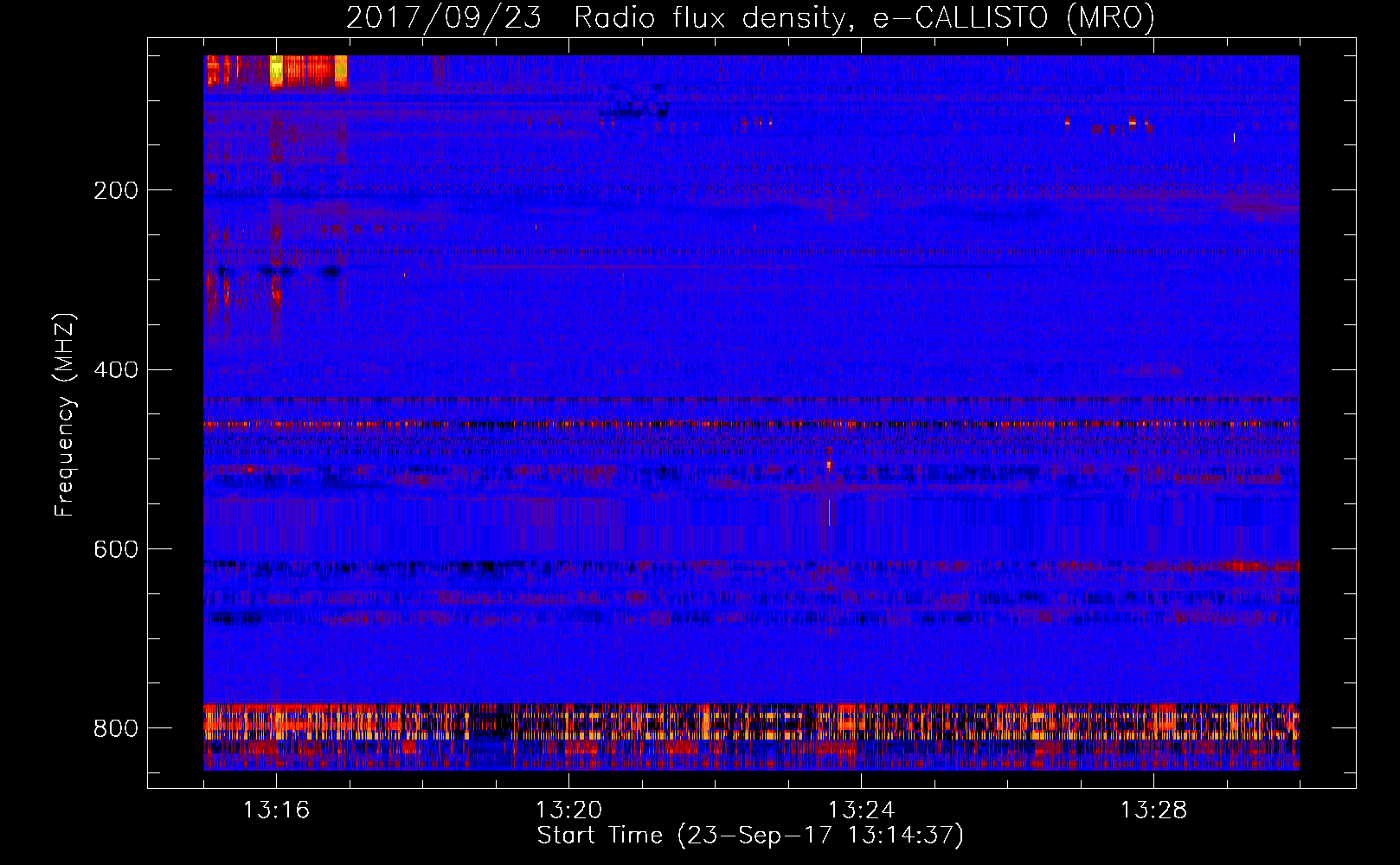
Task: Click the 13:20 time tick label
Action: point(568,810)
